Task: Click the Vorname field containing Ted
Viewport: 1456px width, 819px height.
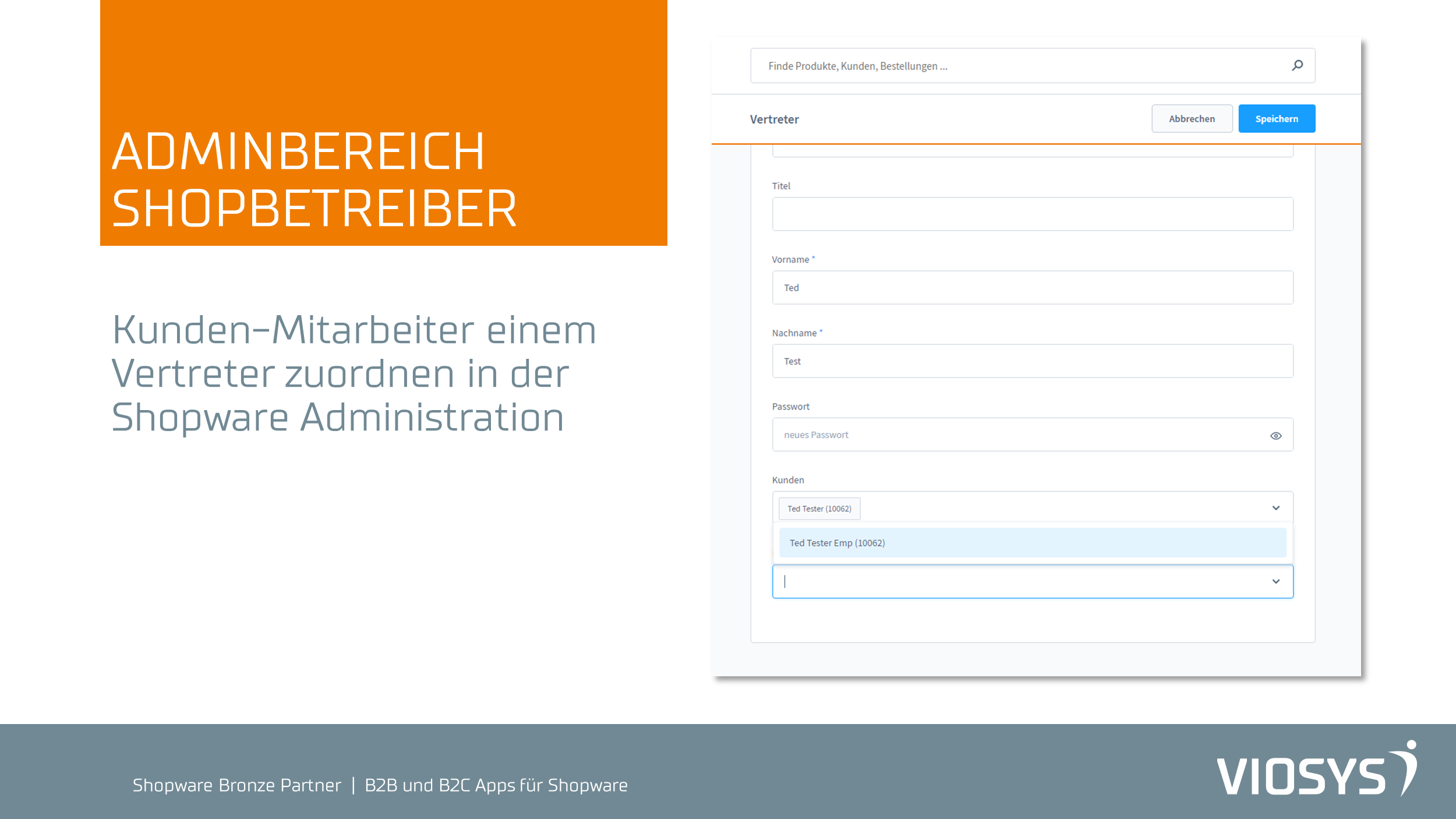Action: pyautogui.click(x=1033, y=287)
